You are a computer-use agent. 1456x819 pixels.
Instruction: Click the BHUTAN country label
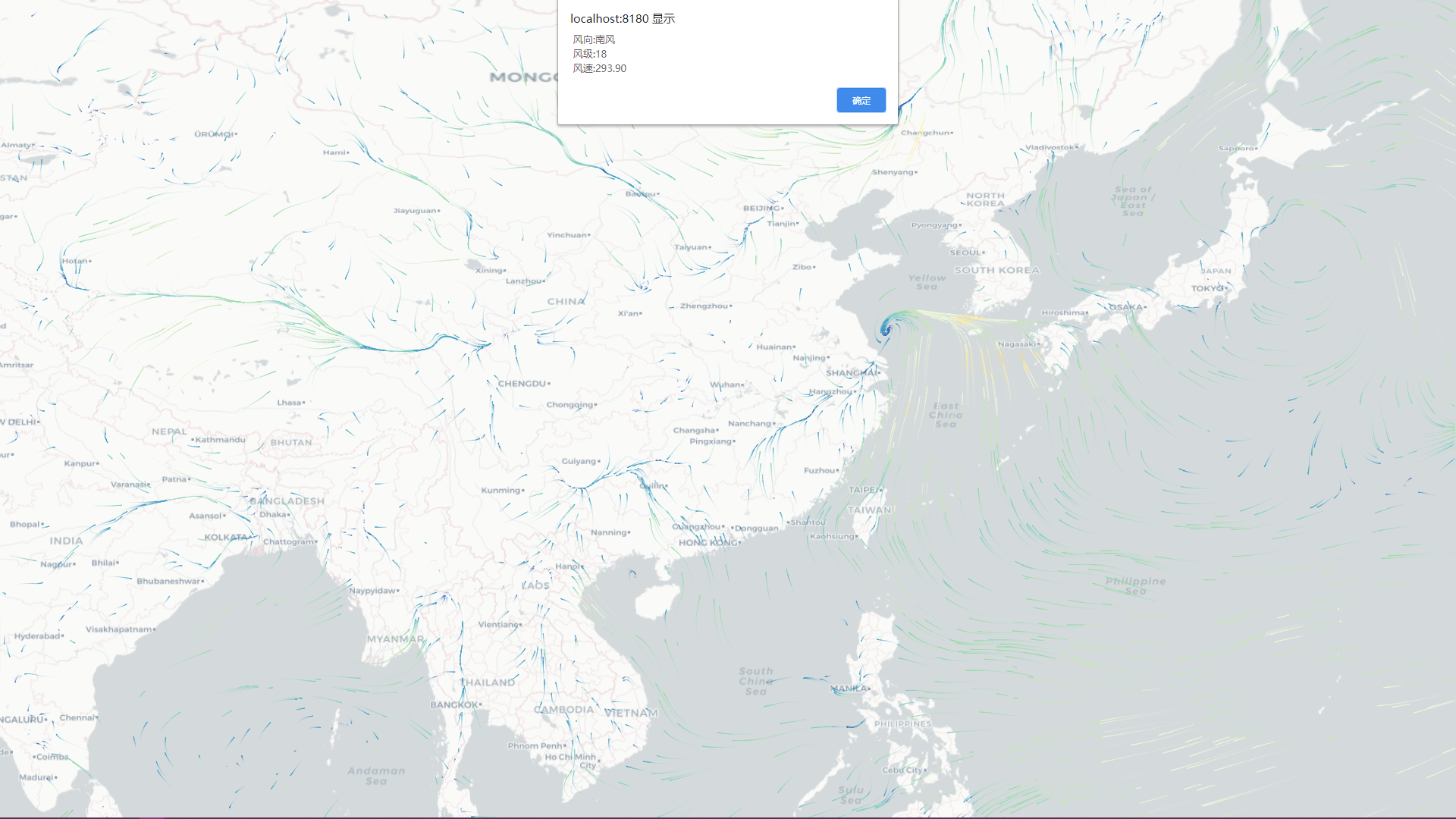[x=291, y=443]
